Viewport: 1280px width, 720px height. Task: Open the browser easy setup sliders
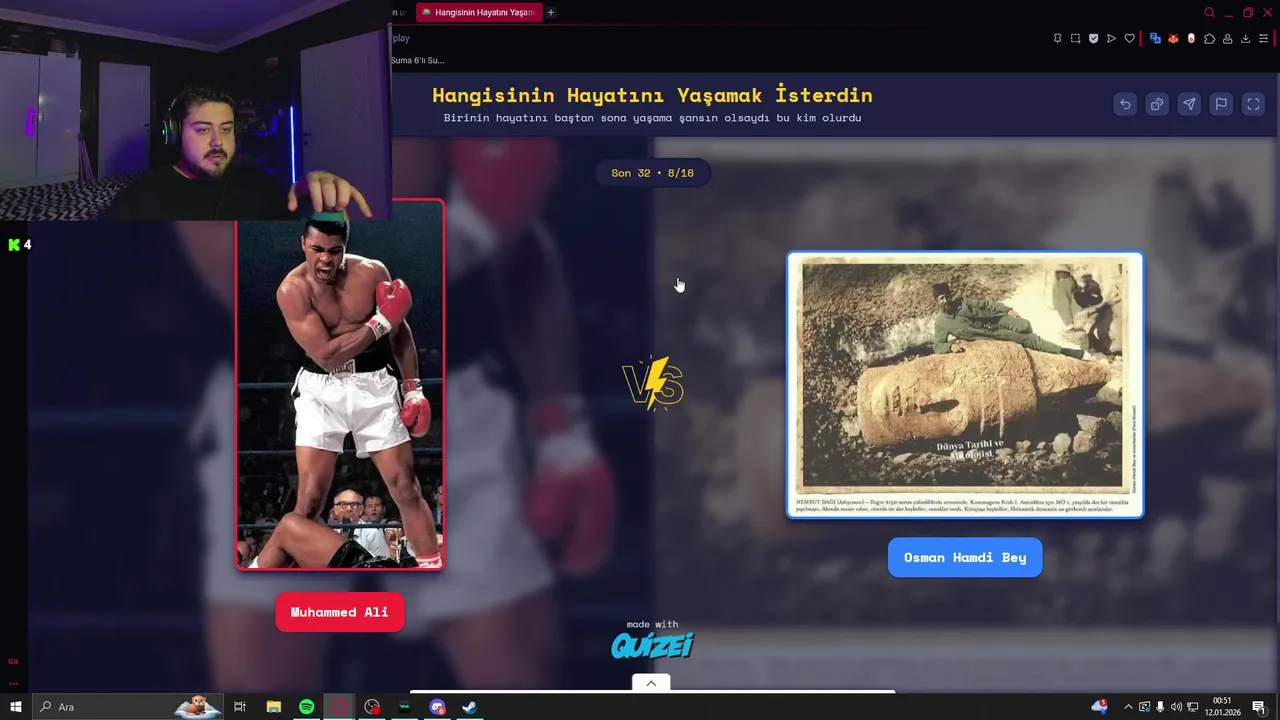1263,38
